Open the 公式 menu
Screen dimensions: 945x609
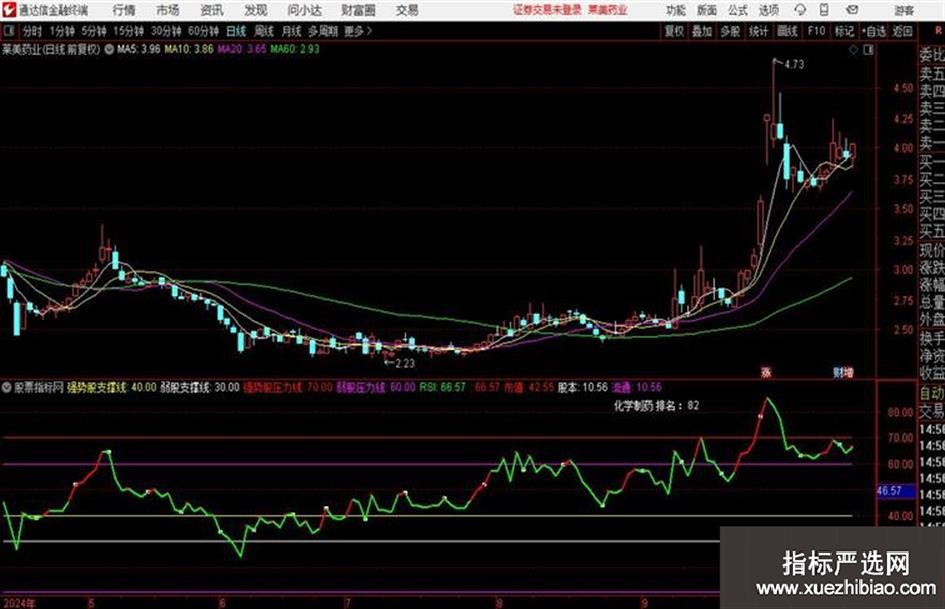coord(738,10)
